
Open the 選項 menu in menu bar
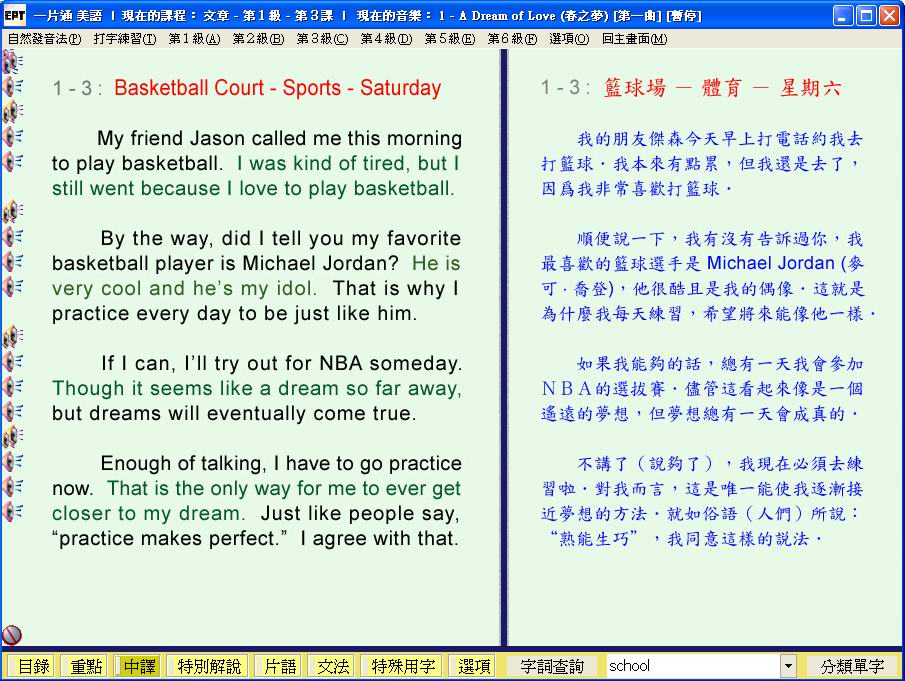[x=569, y=39]
